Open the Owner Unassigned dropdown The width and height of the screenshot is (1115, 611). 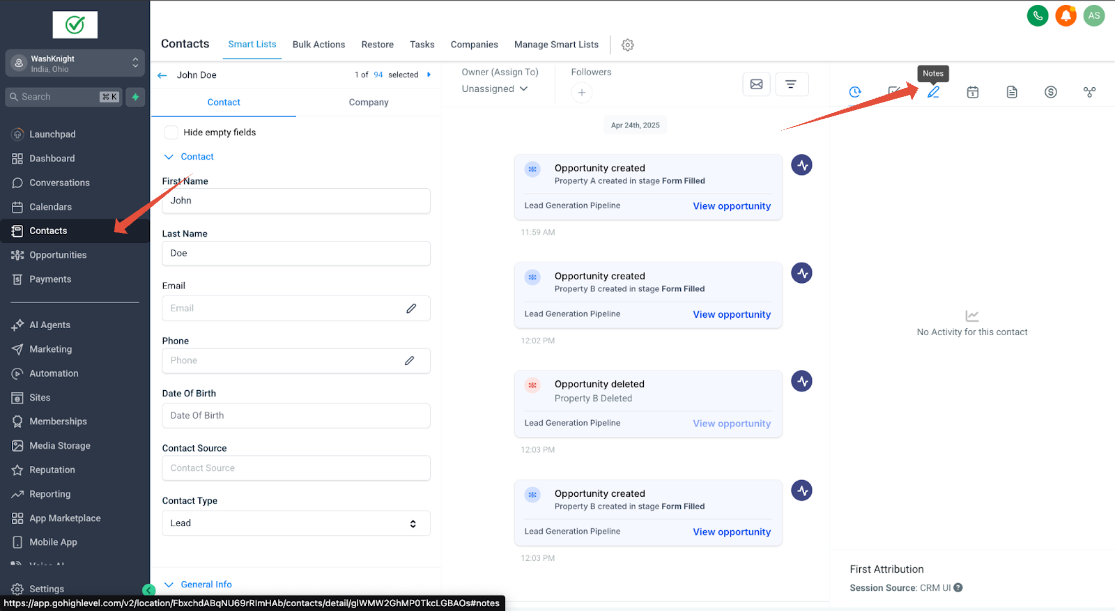495,89
